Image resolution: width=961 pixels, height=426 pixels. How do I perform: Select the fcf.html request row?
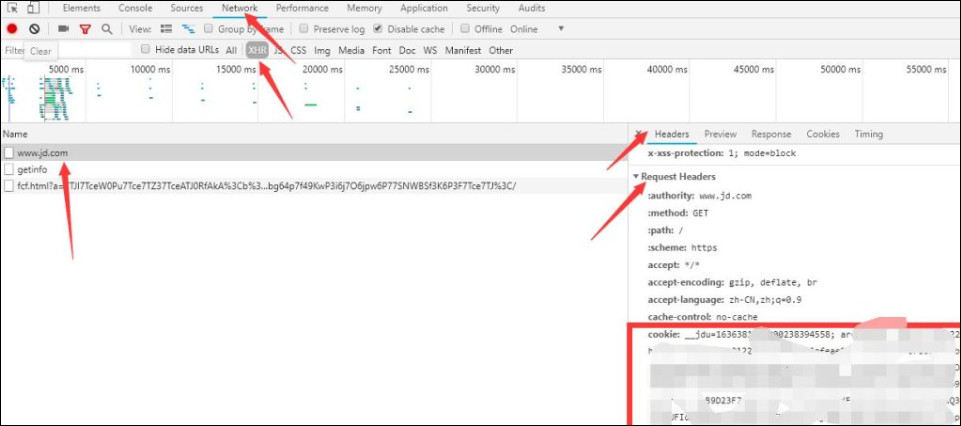tap(314, 186)
